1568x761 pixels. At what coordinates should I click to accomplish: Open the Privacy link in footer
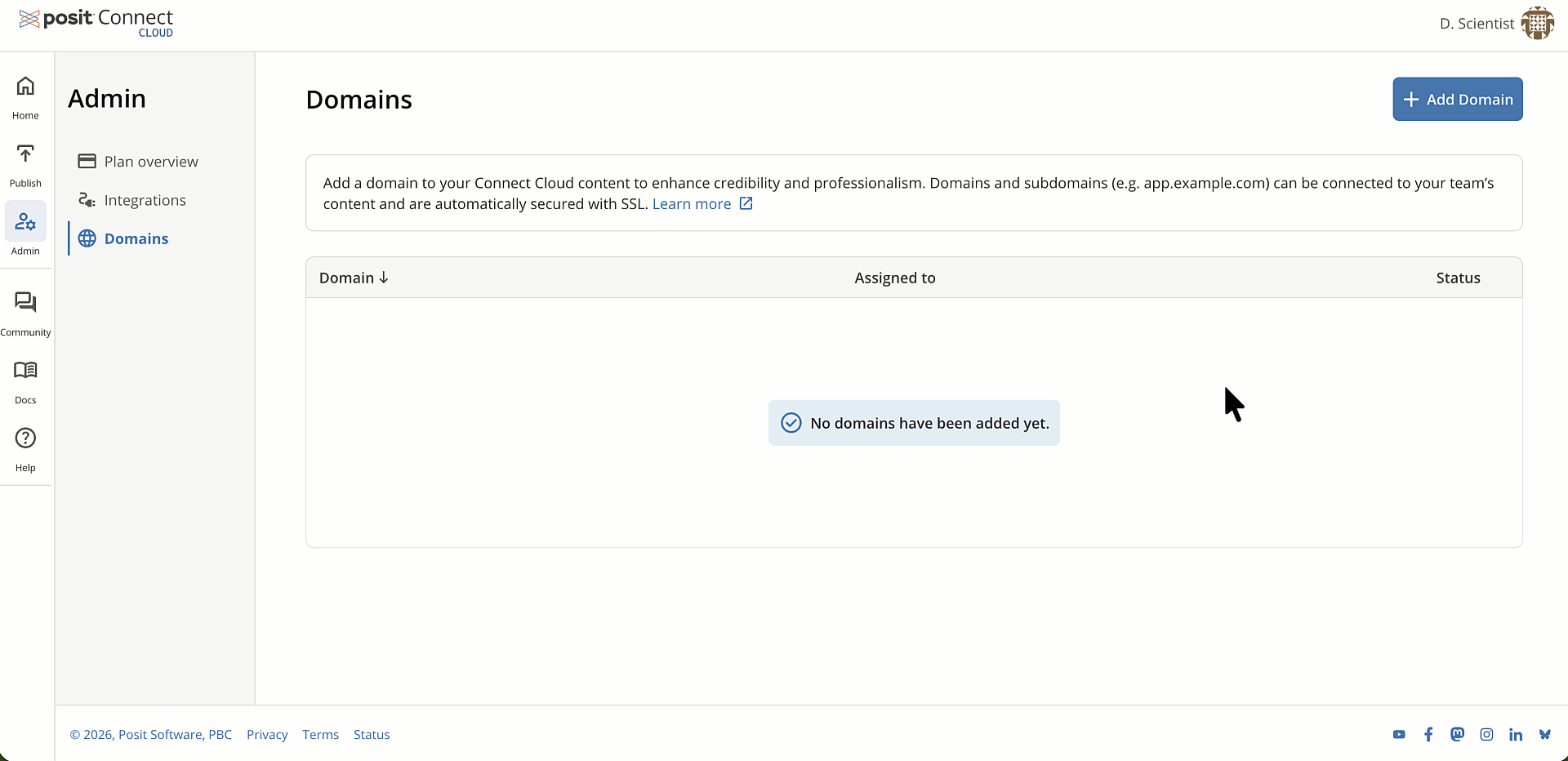click(x=267, y=735)
